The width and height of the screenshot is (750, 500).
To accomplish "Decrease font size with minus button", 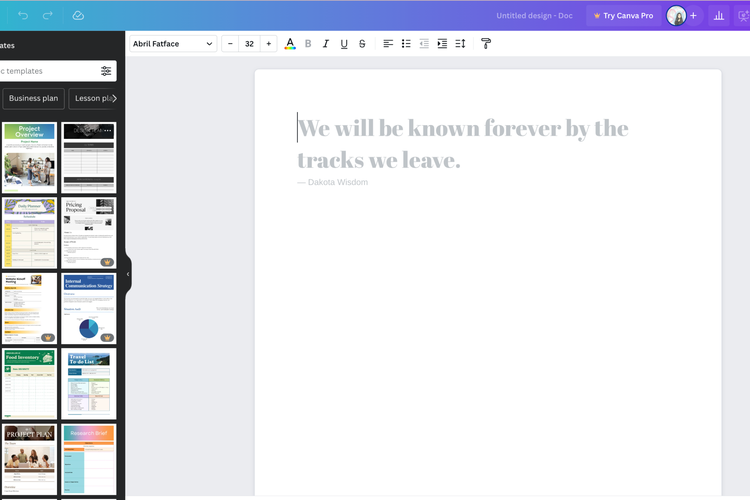I will pyautogui.click(x=230, y=44).
